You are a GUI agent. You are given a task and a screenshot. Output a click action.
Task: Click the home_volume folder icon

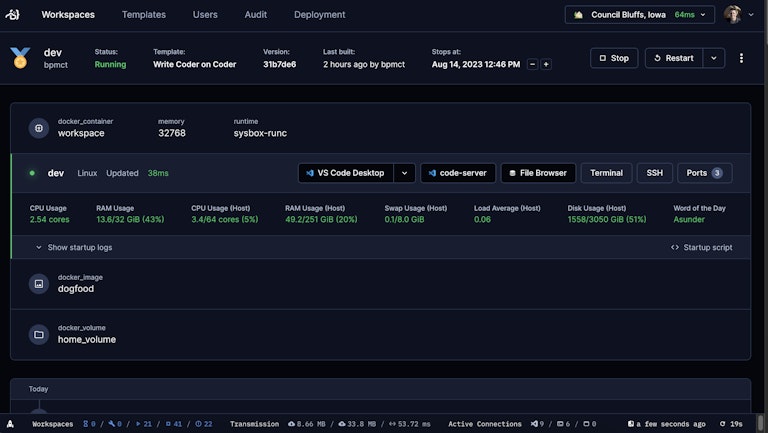pos(39,334)
